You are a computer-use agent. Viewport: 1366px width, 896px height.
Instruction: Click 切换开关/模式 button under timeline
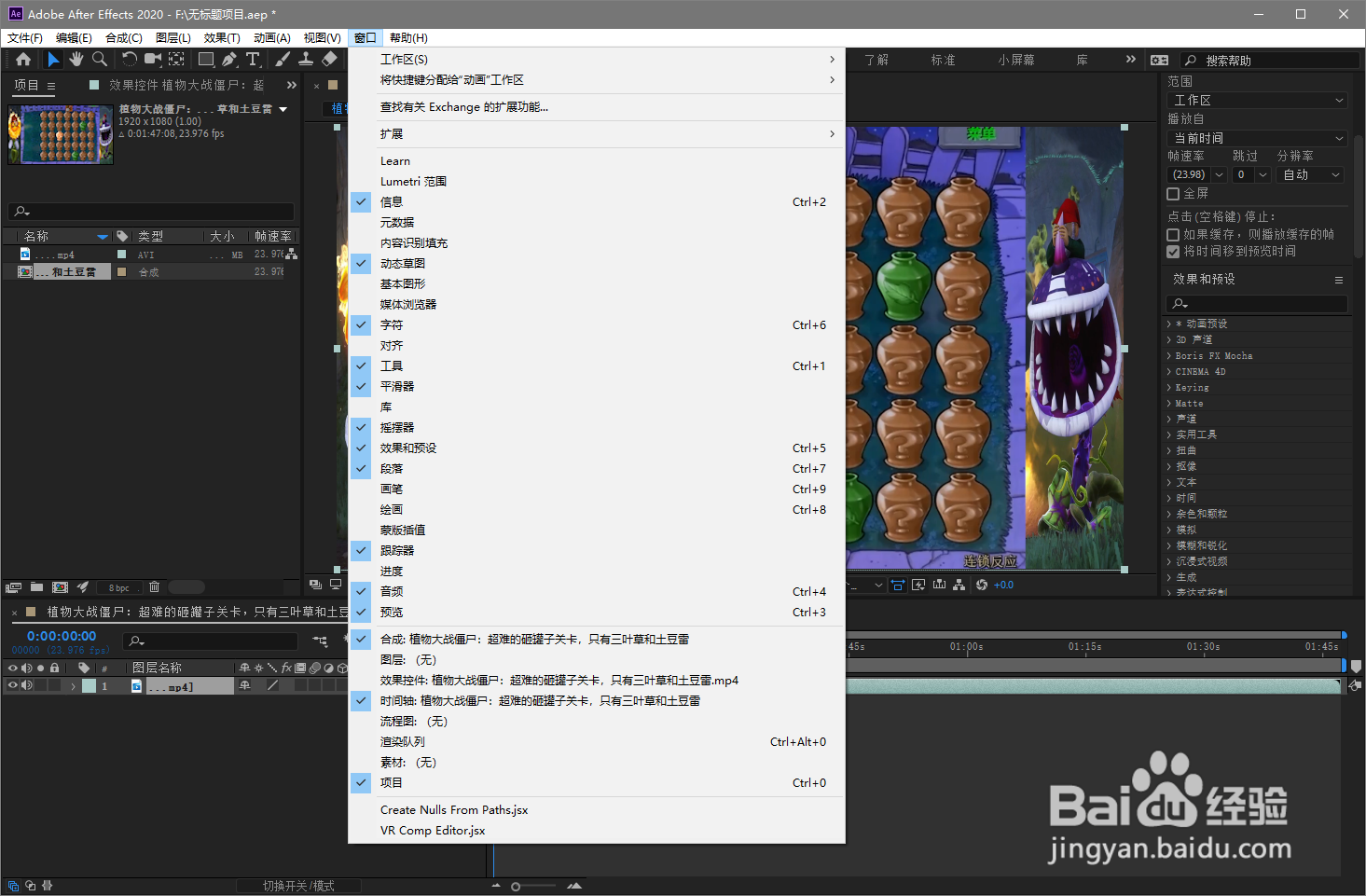pyautogui.click(x=298, y=886)
